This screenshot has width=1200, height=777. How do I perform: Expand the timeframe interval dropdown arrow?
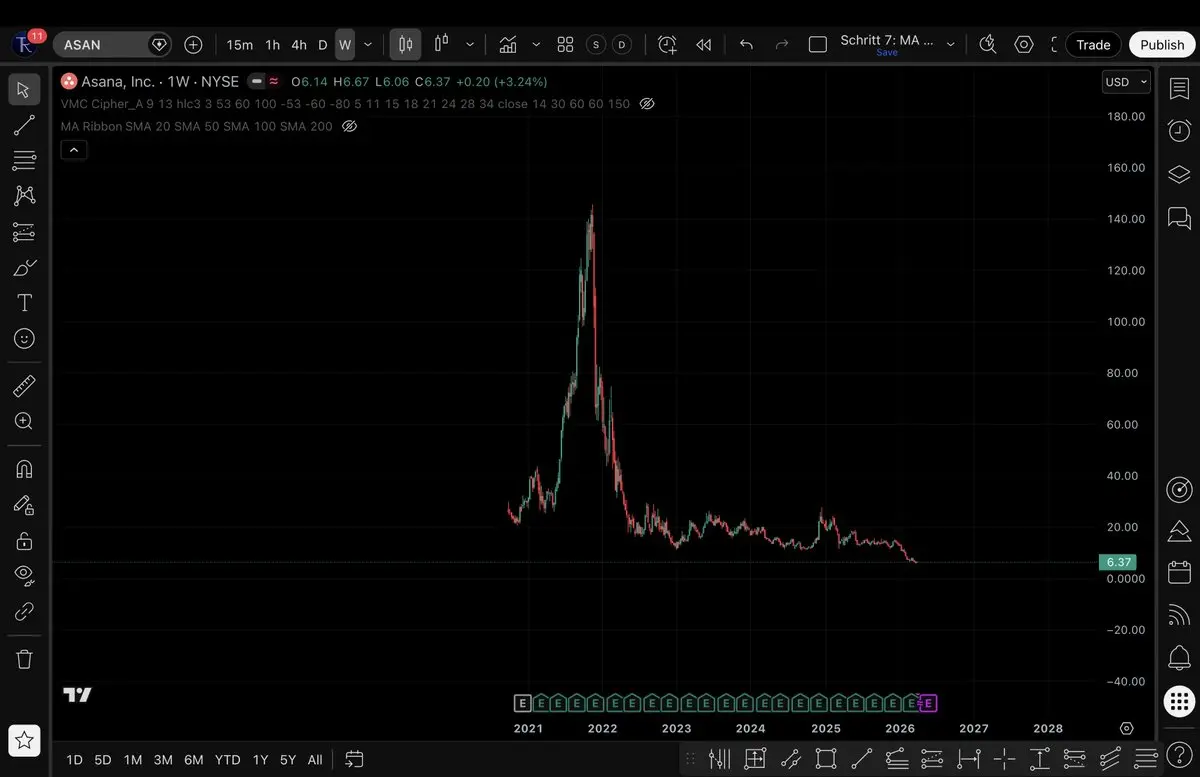(368, 45)
